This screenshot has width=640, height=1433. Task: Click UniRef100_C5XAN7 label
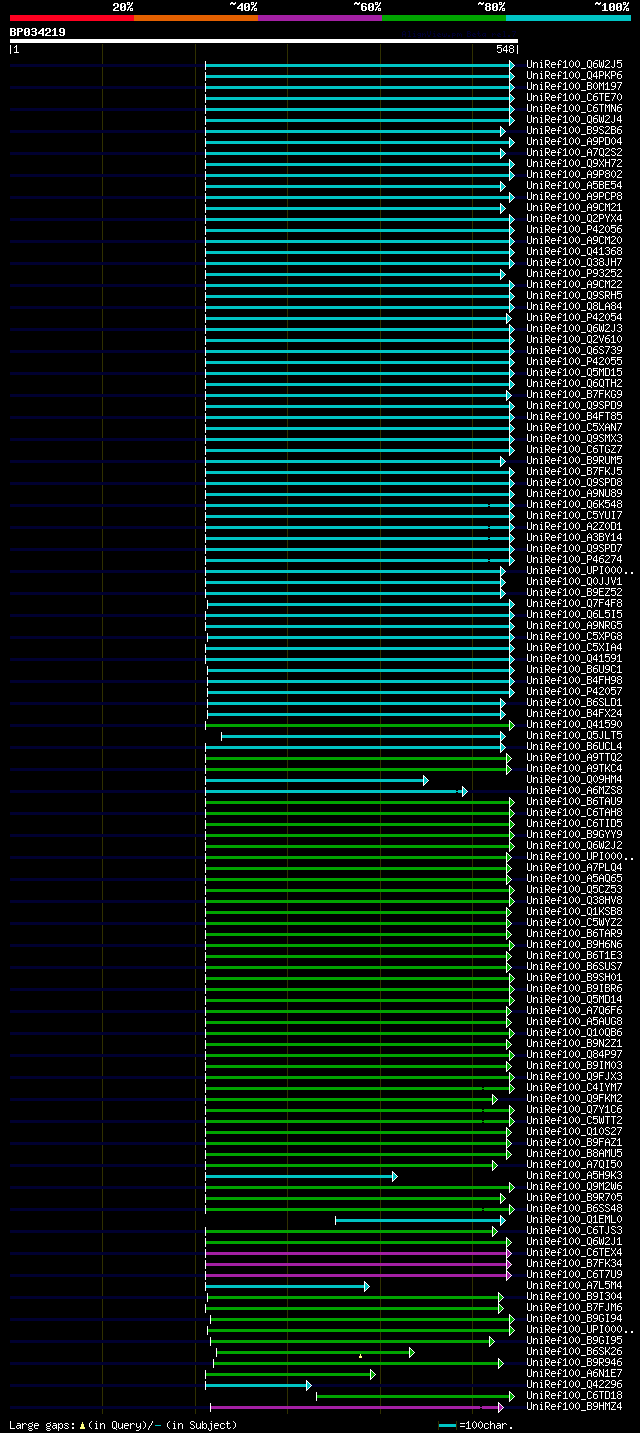click(x=574, y=427)
